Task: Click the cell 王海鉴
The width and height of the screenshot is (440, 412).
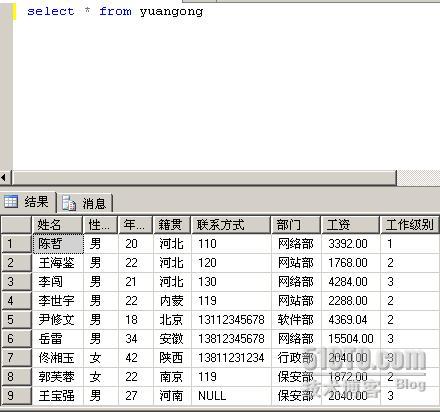Action: 58,263
